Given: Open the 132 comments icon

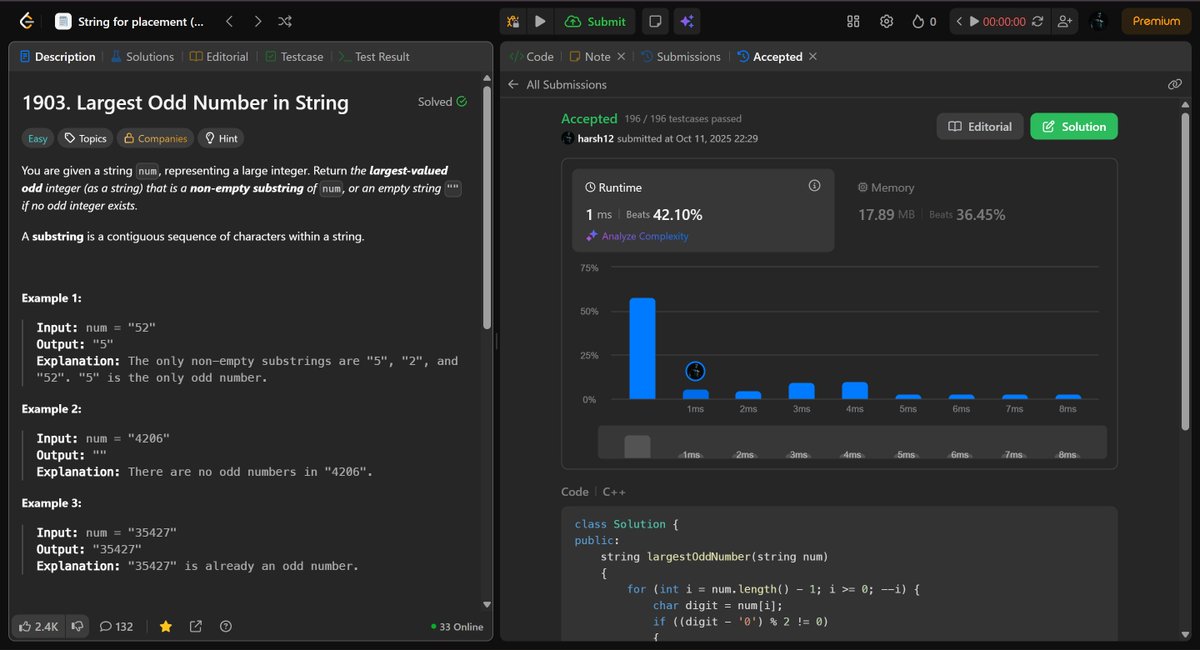Looking at the screenshot, I should pyautogui.click(x=116, y=626).
